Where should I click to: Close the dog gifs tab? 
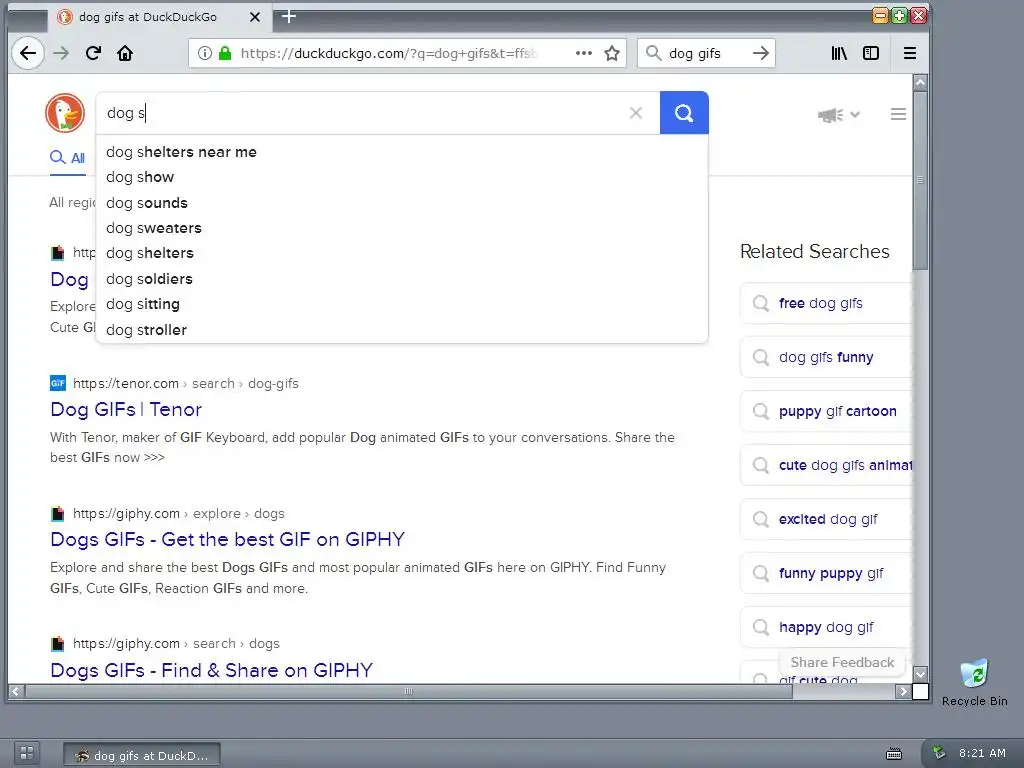pyautogui.click(x=255, y=17)
